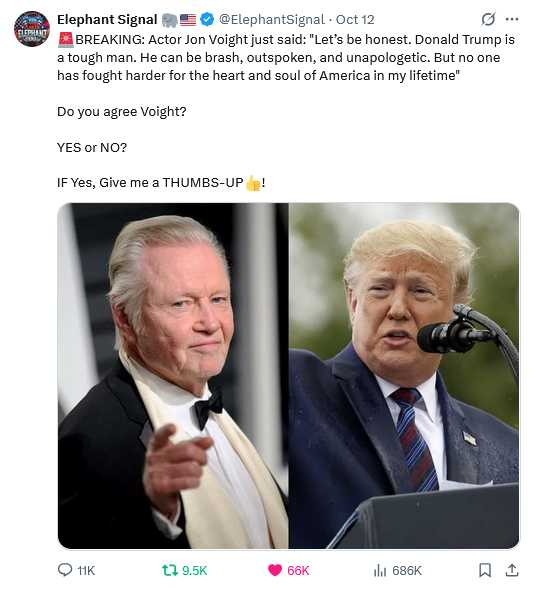Click the 66K likes count
Image resolution: width=535 pixels, height=590 pixels.
click(298, 570)
